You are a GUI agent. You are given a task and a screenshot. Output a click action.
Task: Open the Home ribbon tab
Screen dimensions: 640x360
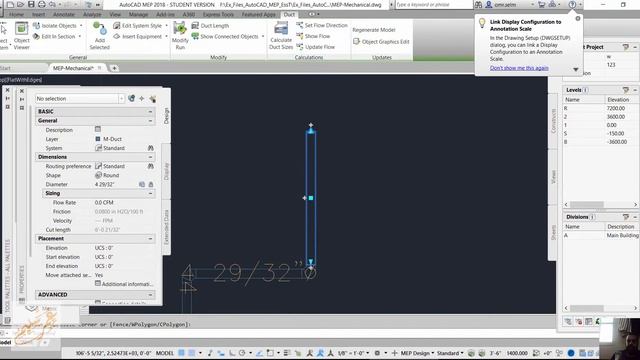(x=16, y=14)
